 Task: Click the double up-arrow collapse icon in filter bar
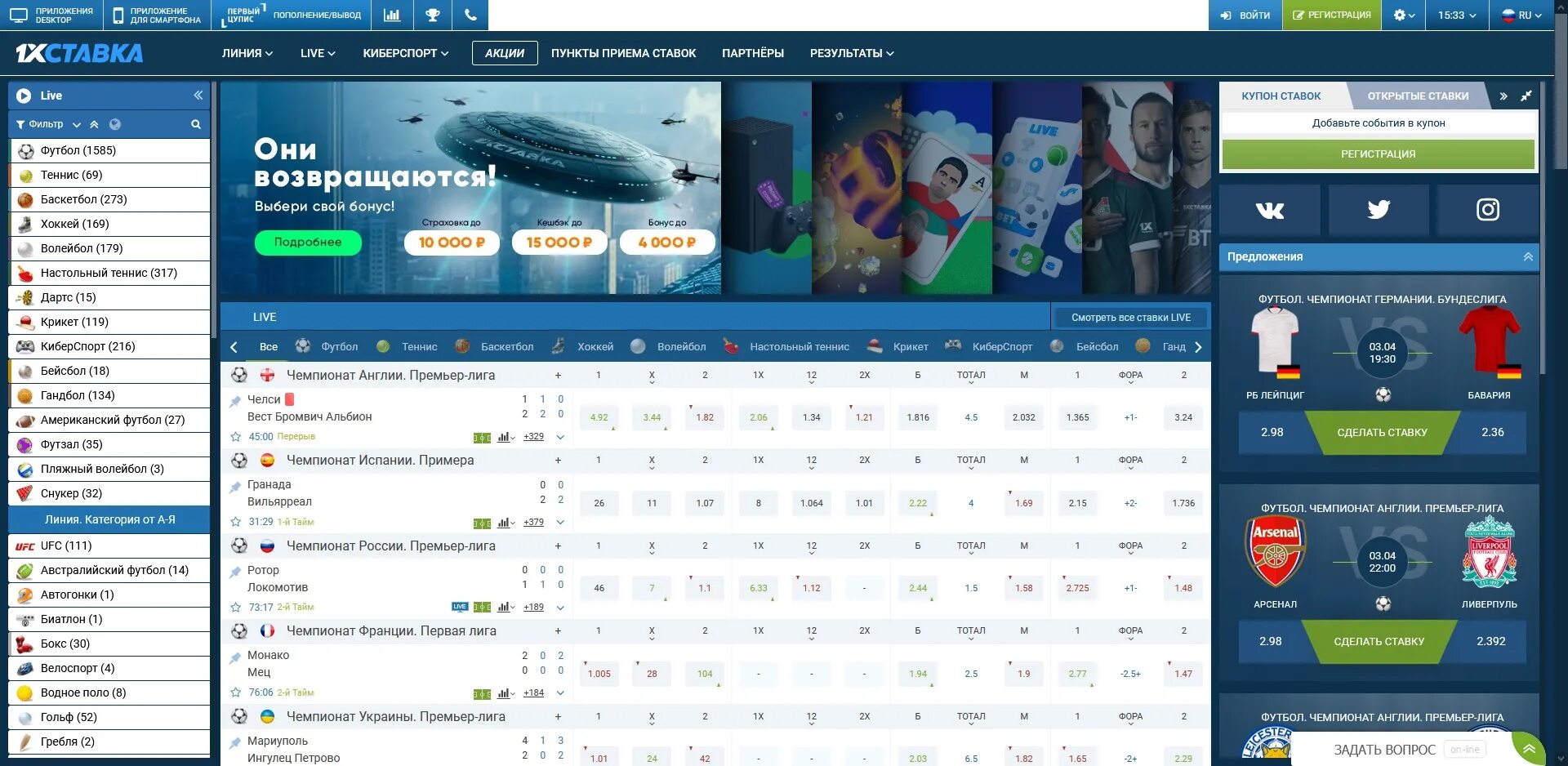[94, 124]
